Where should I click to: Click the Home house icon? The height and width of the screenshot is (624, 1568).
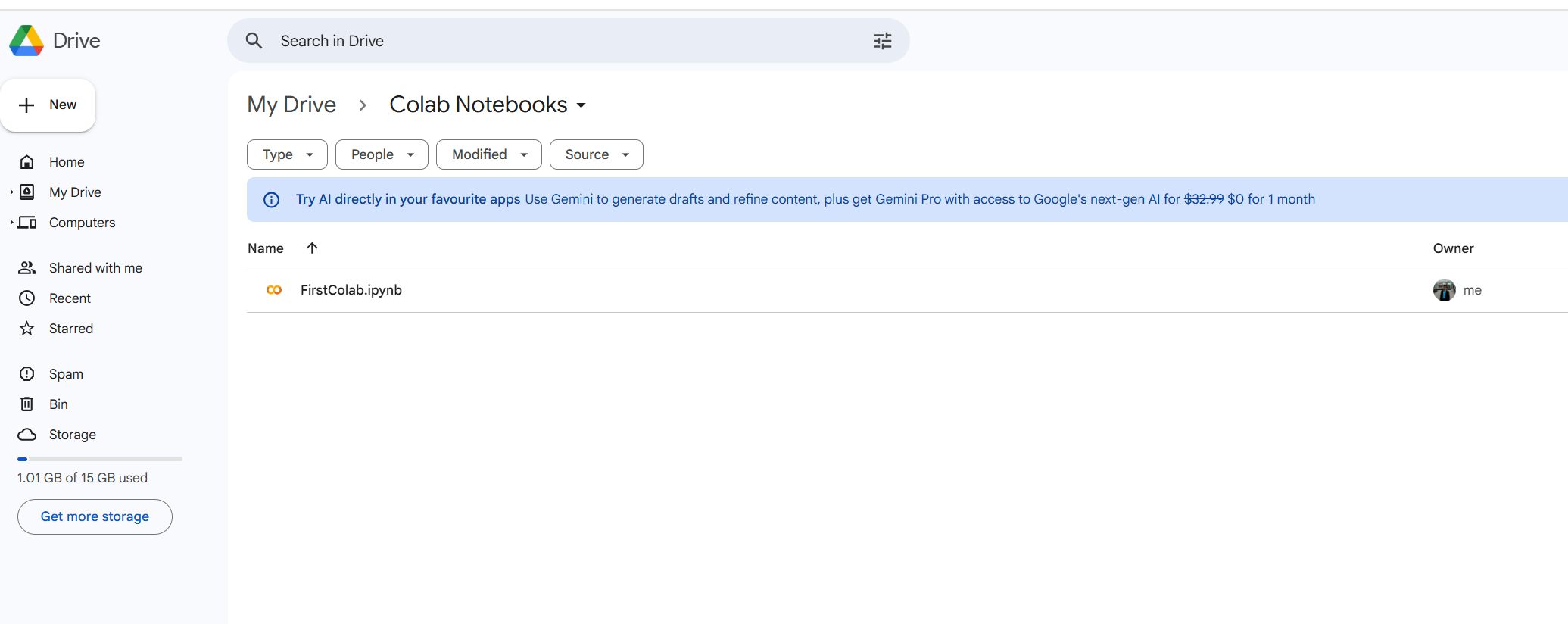point(27,162)
